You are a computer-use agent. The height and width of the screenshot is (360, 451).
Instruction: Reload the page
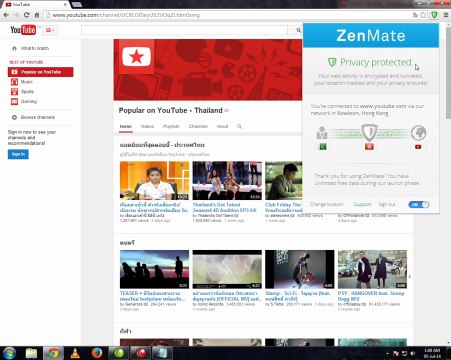click(x=27, y=15)
